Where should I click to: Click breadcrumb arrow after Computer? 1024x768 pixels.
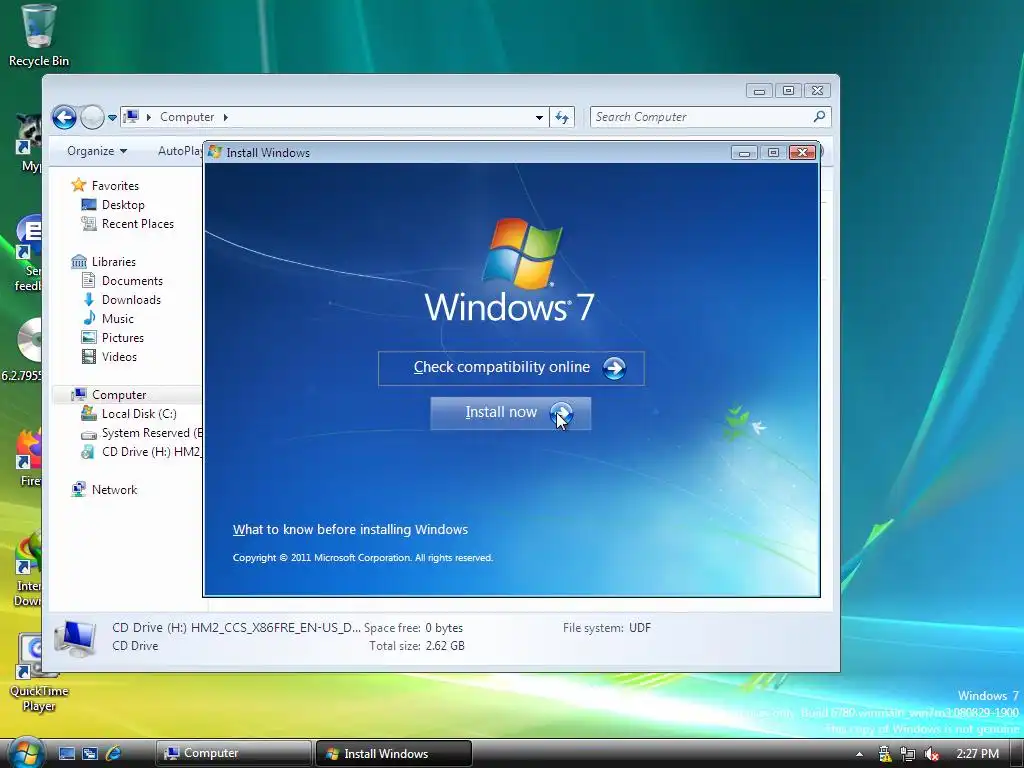tap(225, 117)
